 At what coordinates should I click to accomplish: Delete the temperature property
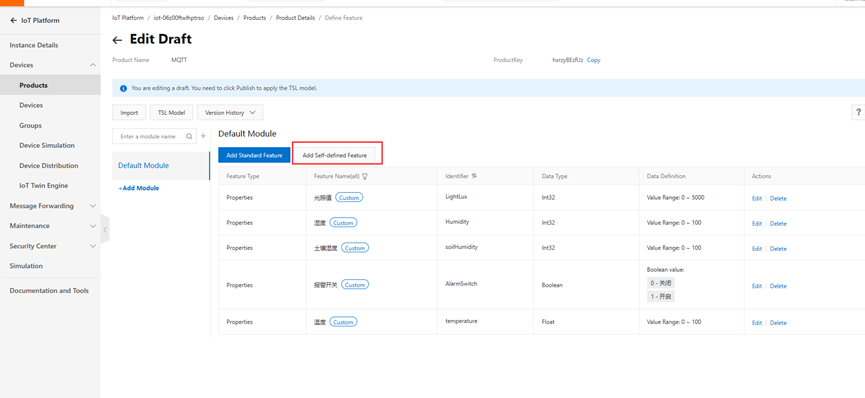click(778, 323)
